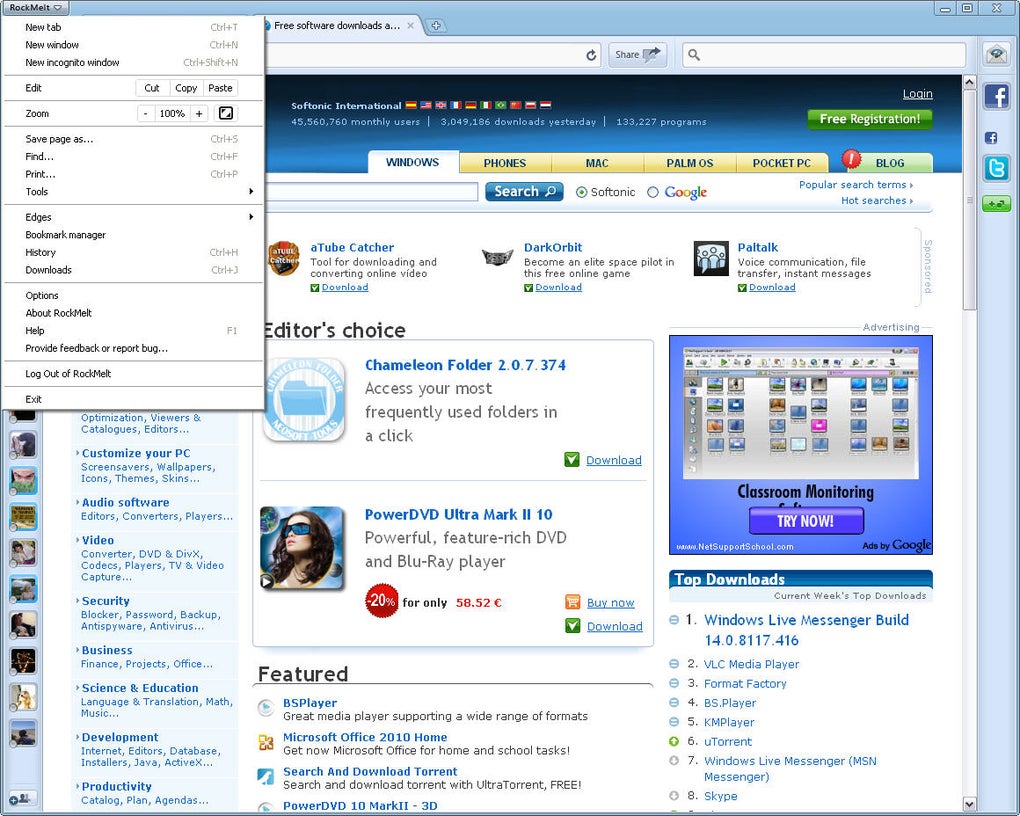
Task: Click the Paste button in Edit row
Action: click(221, 88)
